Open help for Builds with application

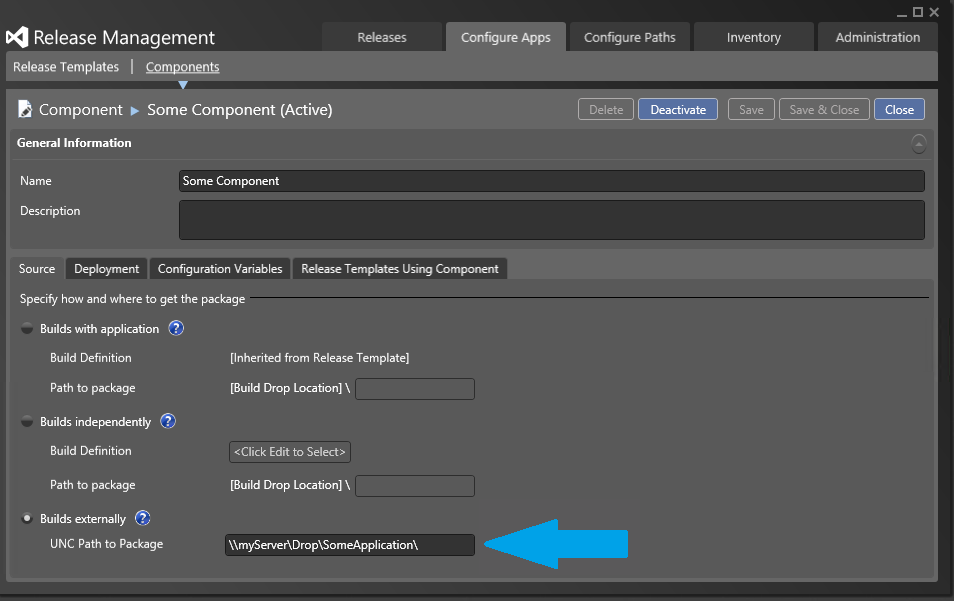pos(176,328)
